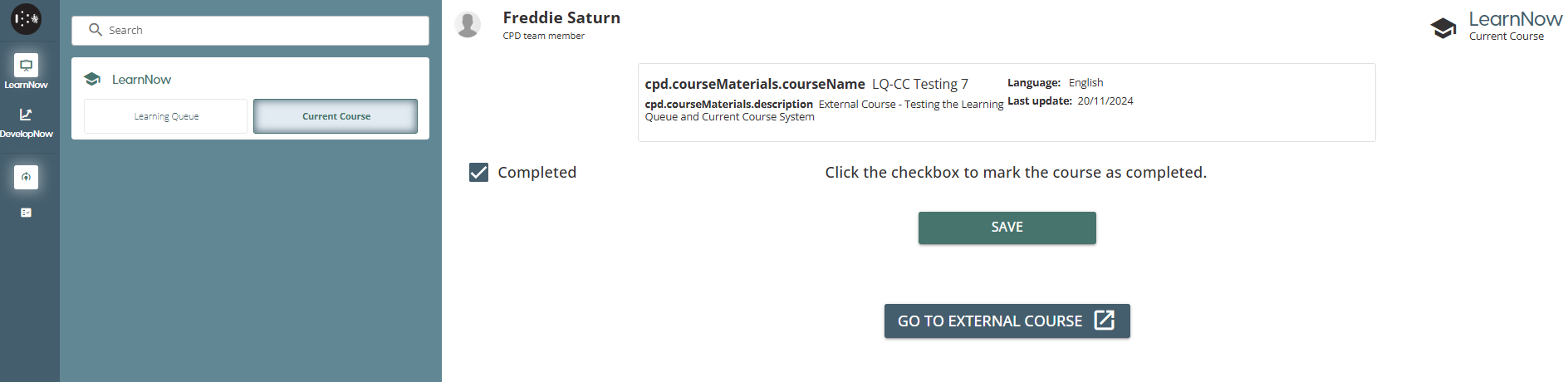Switch to the Learning Queue tab

point(166,116)
